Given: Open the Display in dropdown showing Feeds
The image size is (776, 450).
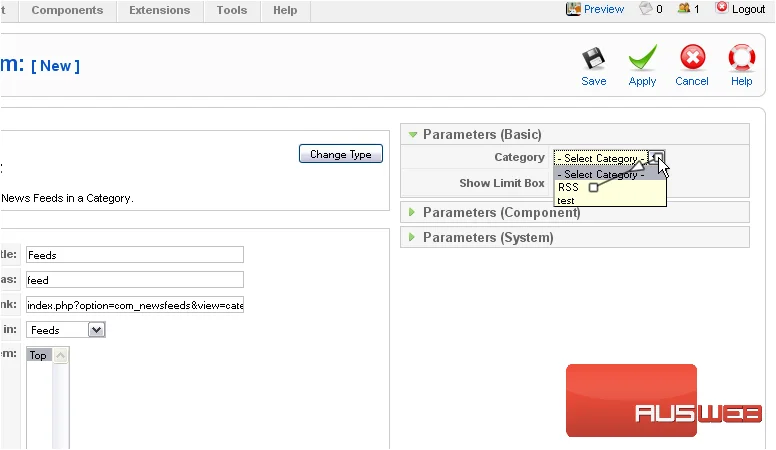Looking at the screenshot, I should point(66,330).
